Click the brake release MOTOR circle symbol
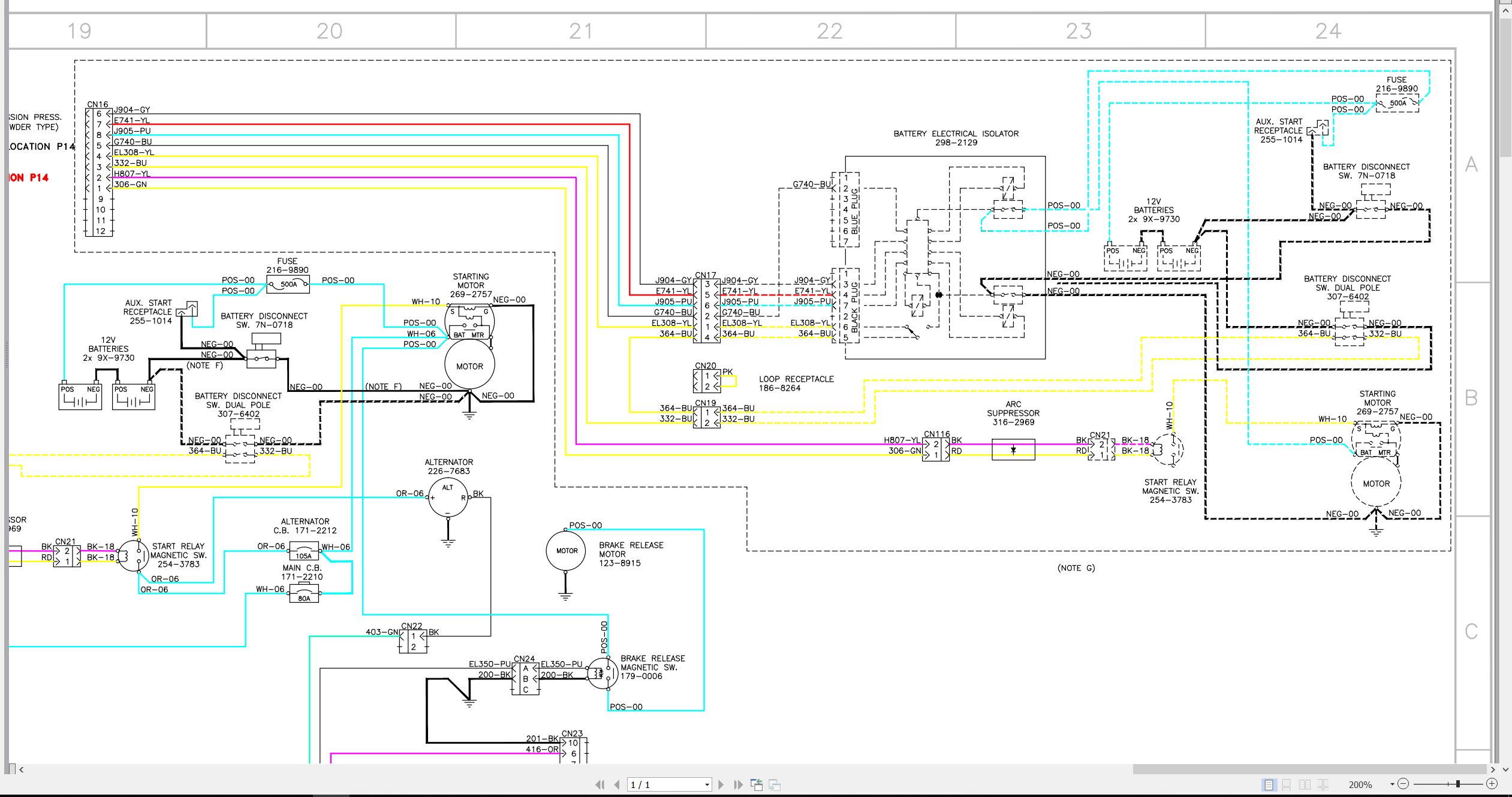The height and width of the screenshot is (797, 1512). (x=566, y=551)
